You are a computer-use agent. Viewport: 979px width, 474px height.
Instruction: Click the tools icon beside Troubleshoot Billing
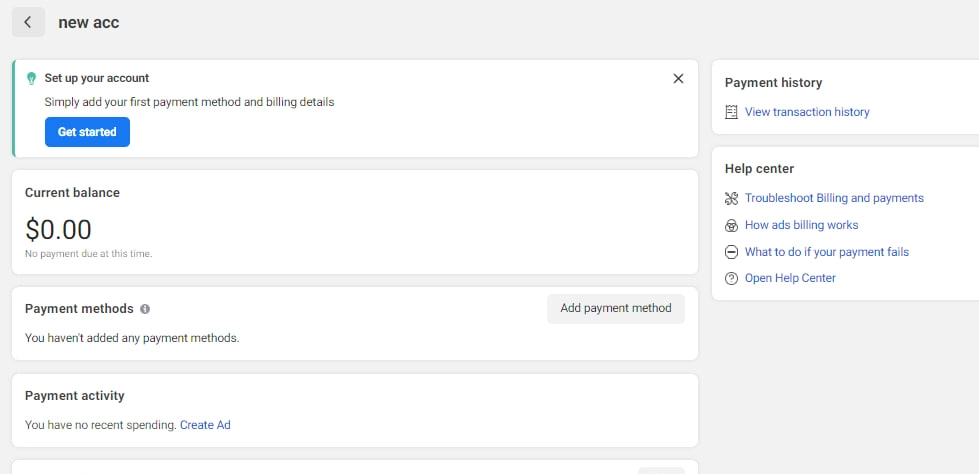click(731, 199)
